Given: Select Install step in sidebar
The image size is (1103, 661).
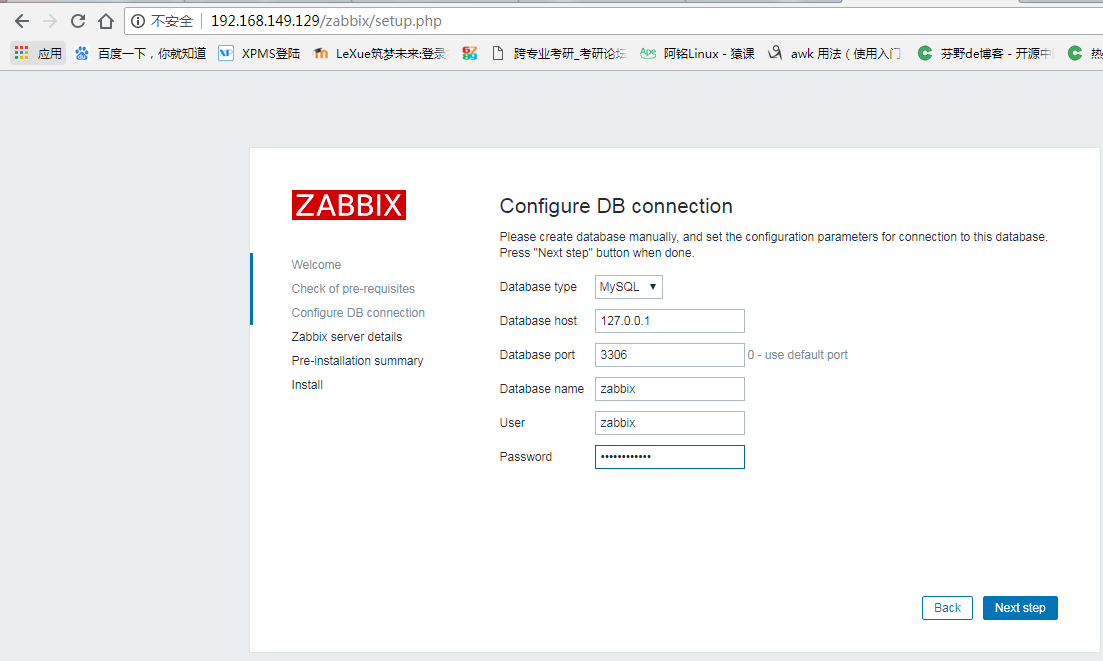Looking at the screenshot, I should pyautogui.click(x=307, y=385).
